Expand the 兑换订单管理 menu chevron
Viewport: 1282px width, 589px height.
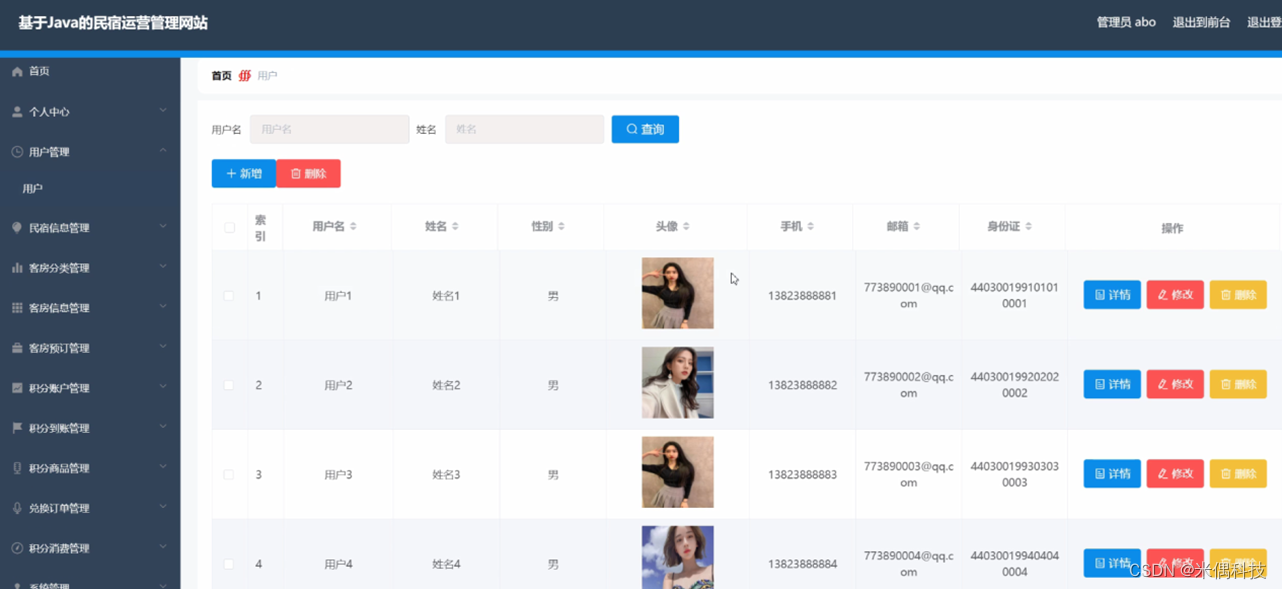(x=163, y=507)
